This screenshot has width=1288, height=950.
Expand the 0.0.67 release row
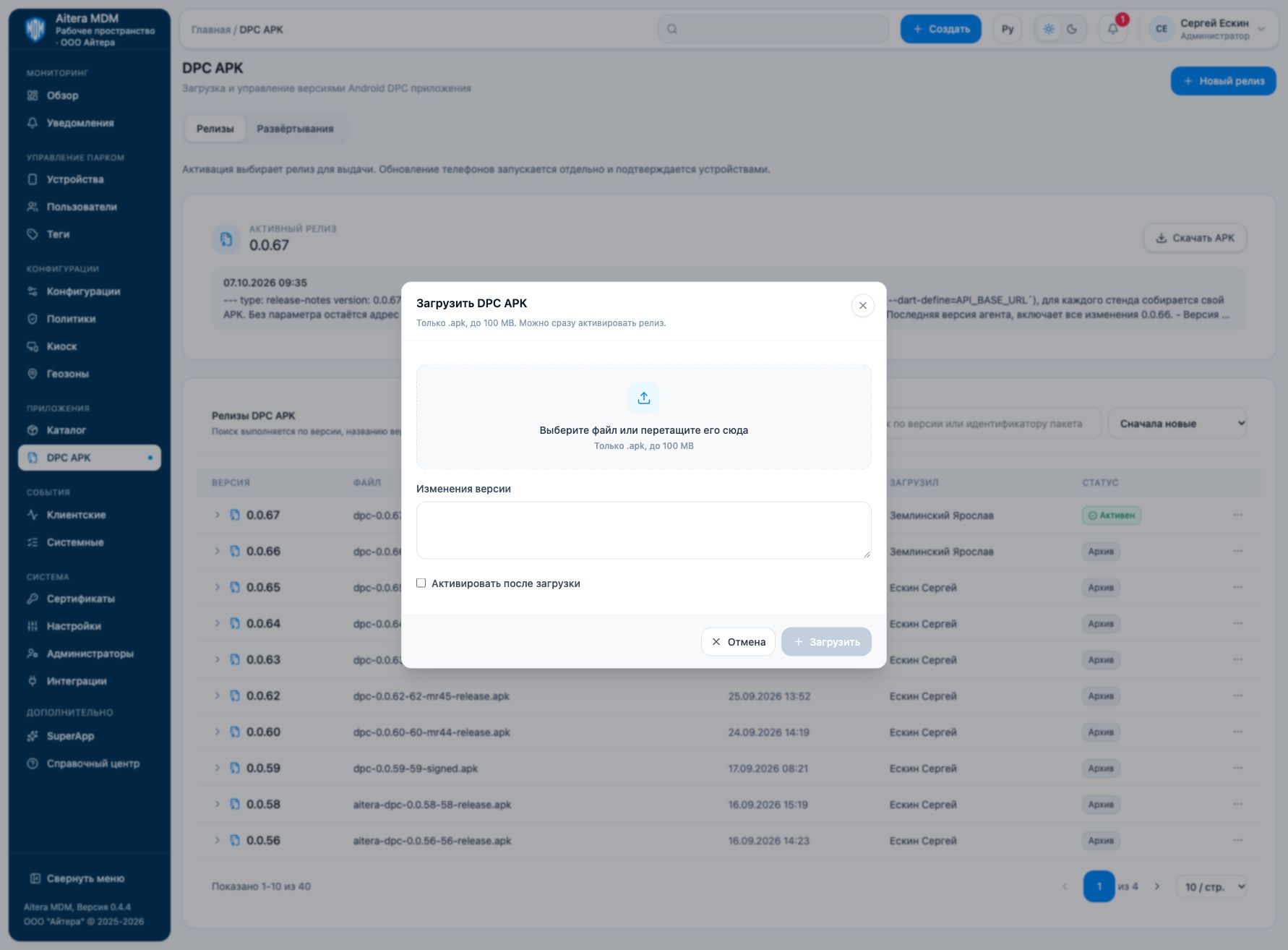point(217,515)
